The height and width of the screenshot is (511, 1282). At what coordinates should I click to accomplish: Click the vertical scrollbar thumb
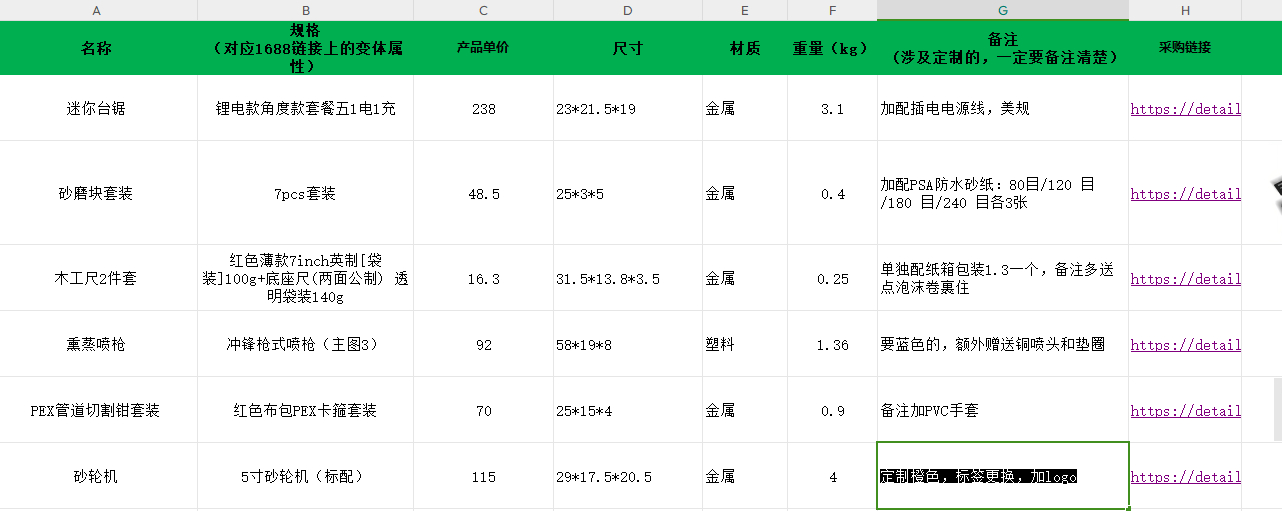1277,408
